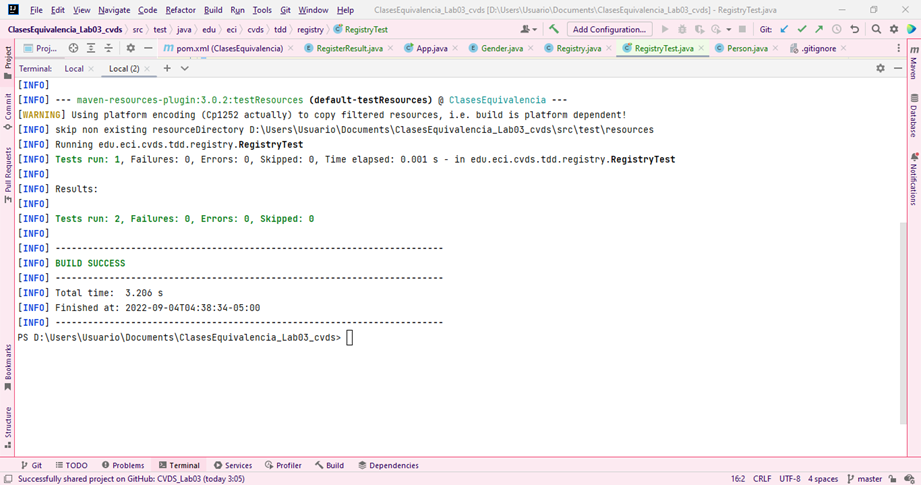This screenshot has height=485, width=921.
Task: Change UTF-8 file encoding
Action: [789, 479]
